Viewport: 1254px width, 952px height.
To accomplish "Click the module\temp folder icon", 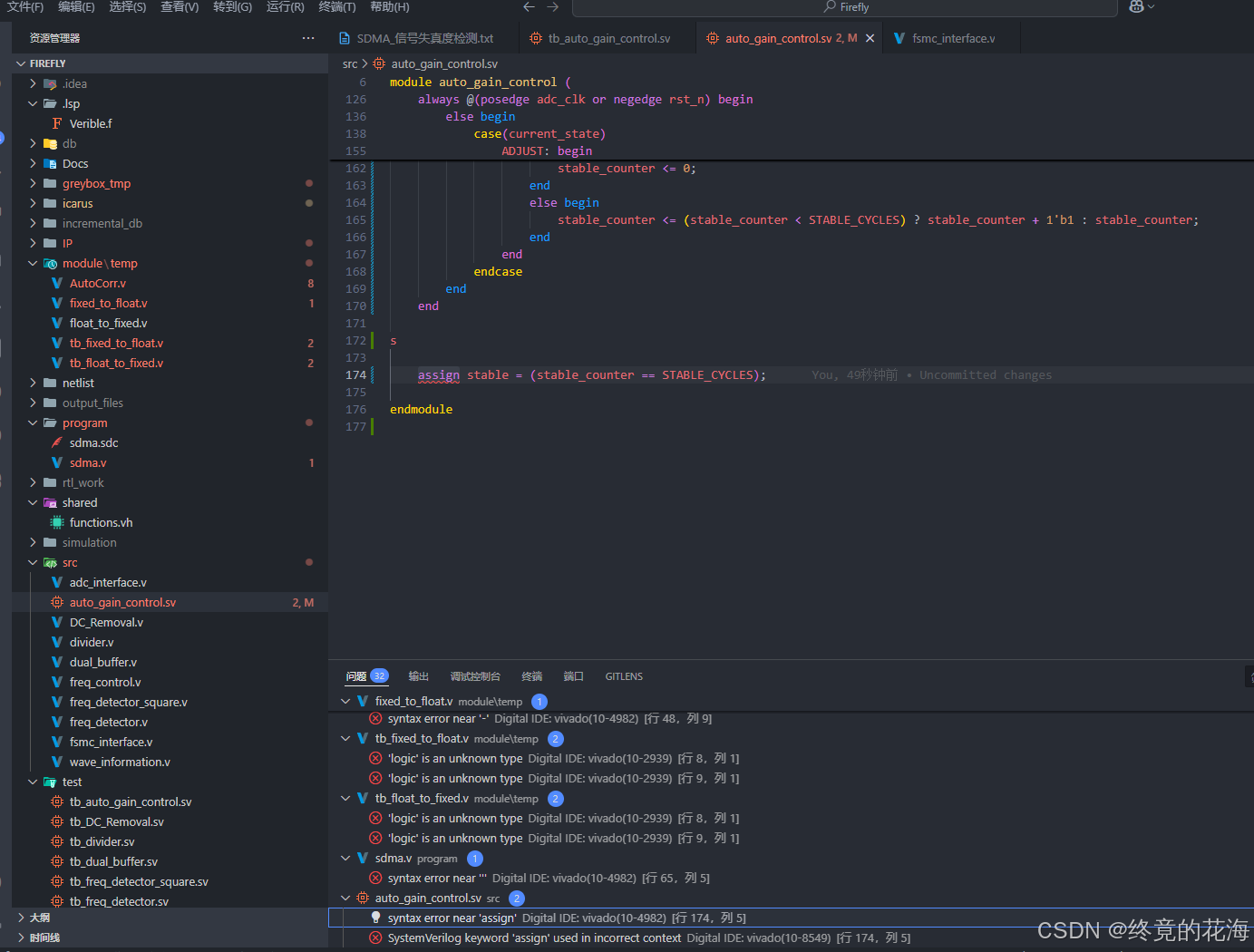I will tap(50, 263).
